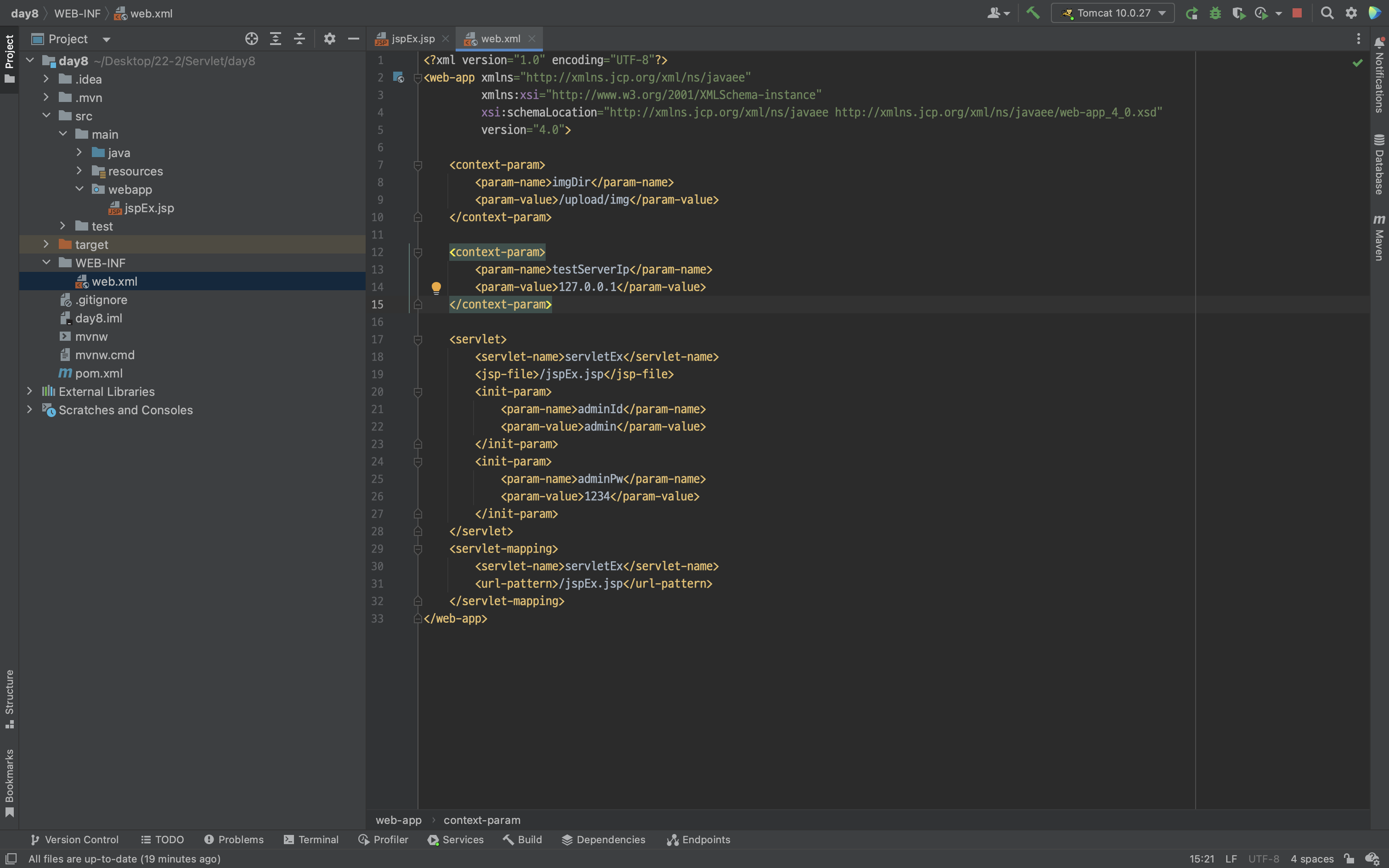Click the LF line separator indicator
Screen dimensions: 1389x868
coord(1231,859)
